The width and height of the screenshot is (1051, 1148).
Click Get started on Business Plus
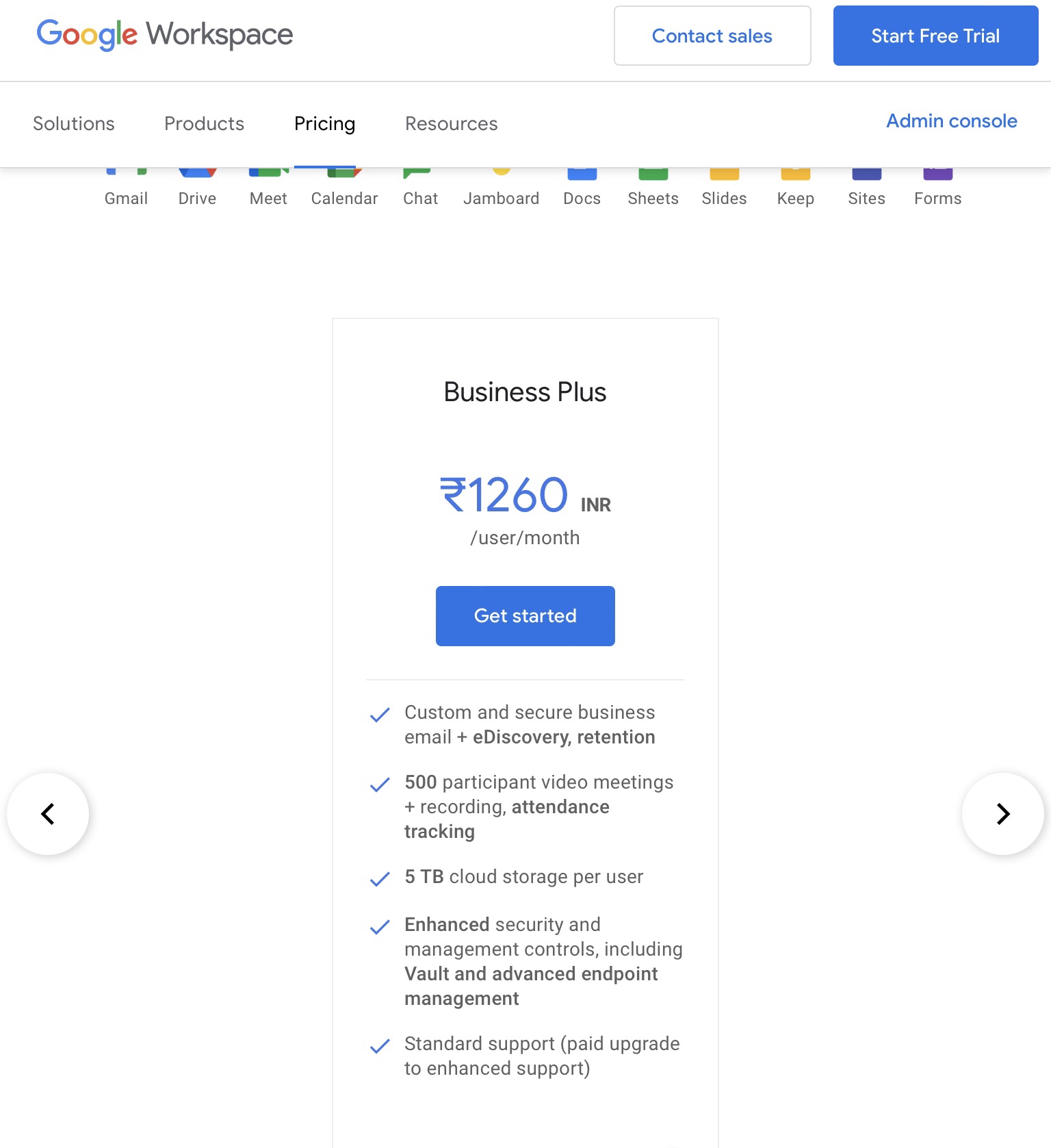[525, 615]
